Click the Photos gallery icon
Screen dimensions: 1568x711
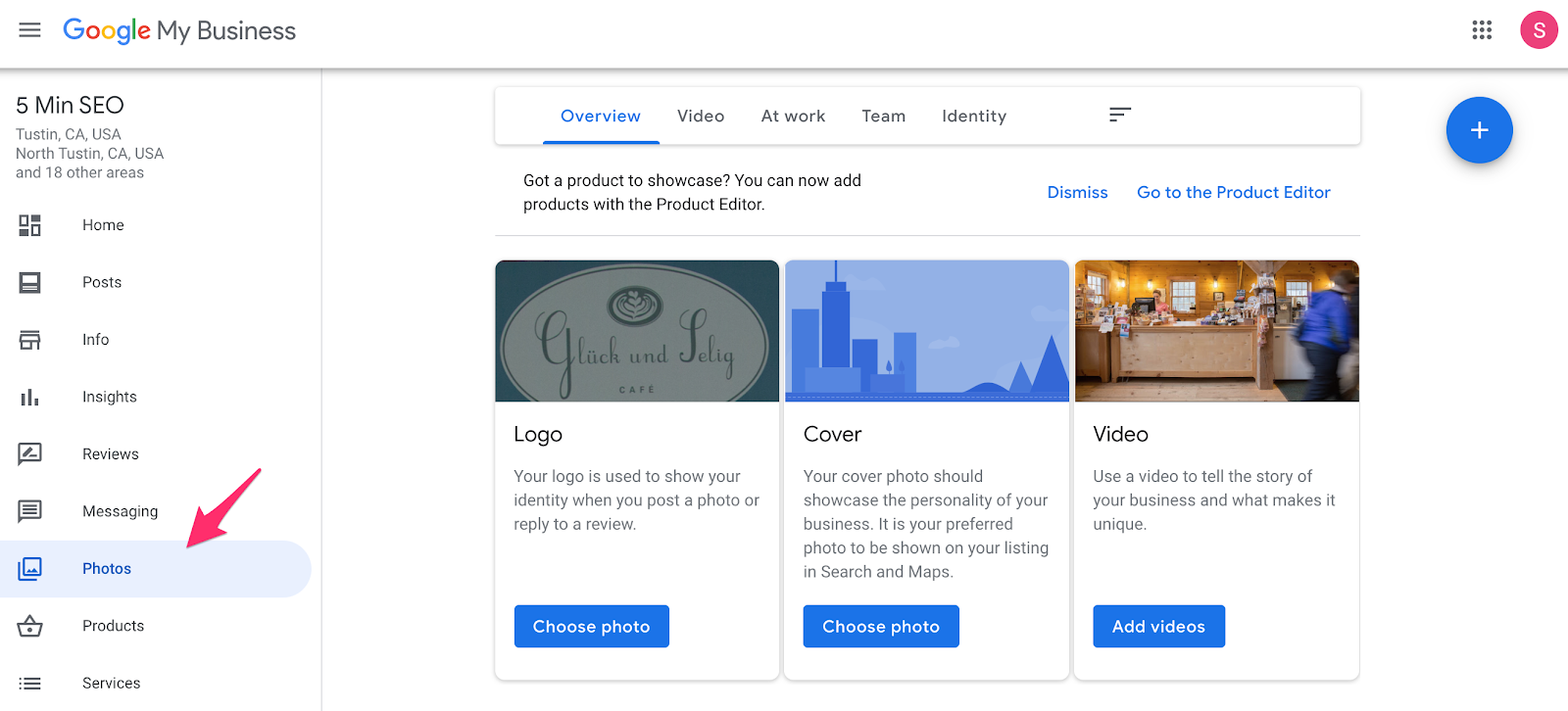coord(30,569)
